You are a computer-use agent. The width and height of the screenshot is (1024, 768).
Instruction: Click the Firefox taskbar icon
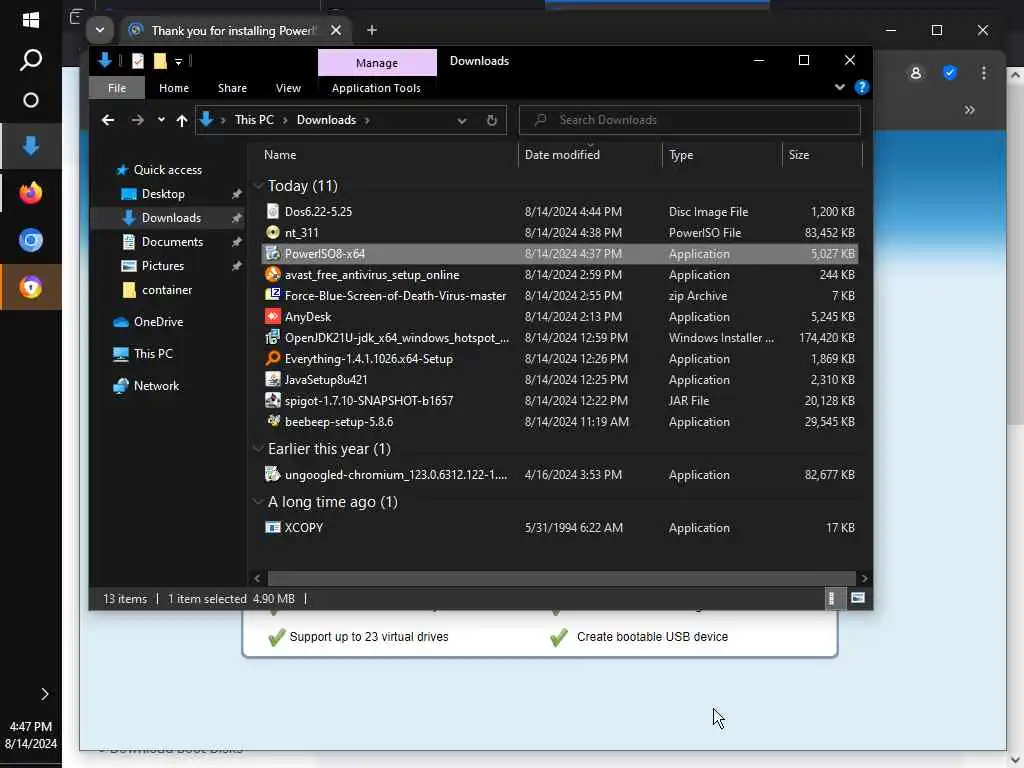(31, 193)
